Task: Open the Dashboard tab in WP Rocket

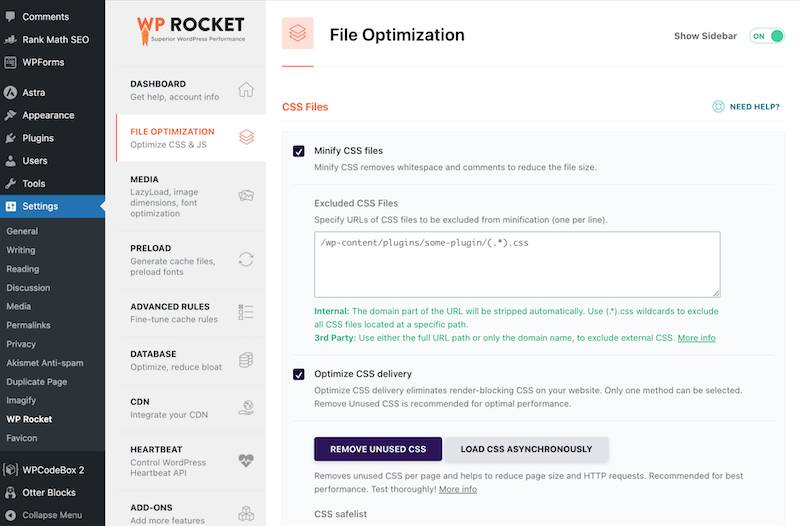Action: point(191,90)
